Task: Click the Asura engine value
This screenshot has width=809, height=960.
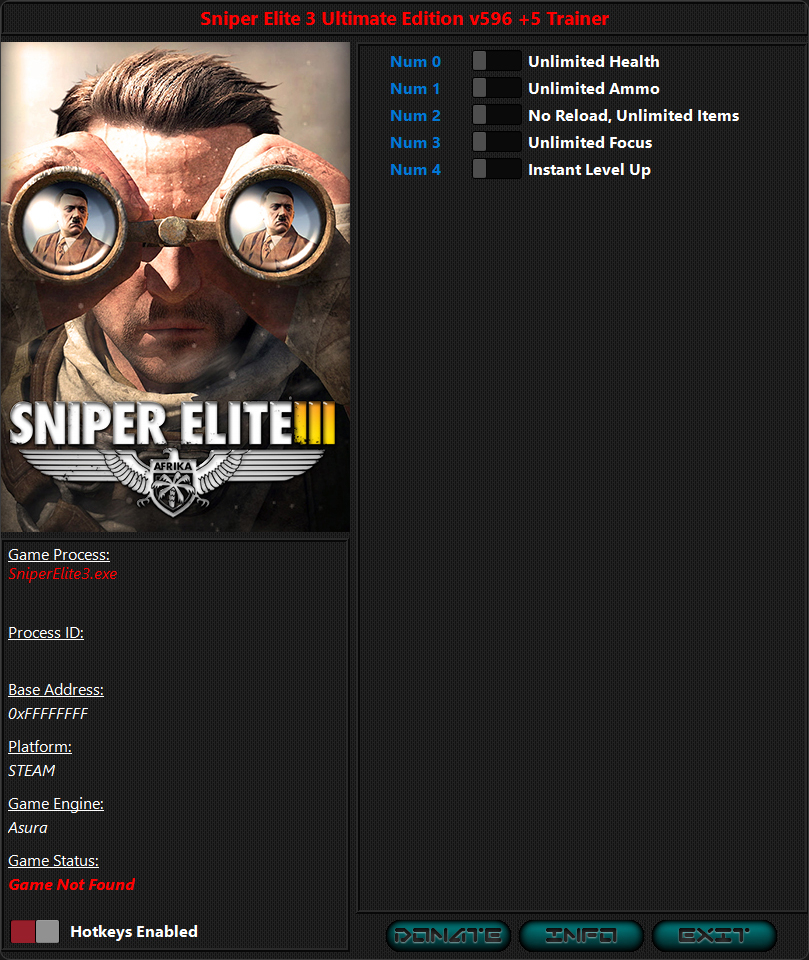Action: (x=28, y=827)
